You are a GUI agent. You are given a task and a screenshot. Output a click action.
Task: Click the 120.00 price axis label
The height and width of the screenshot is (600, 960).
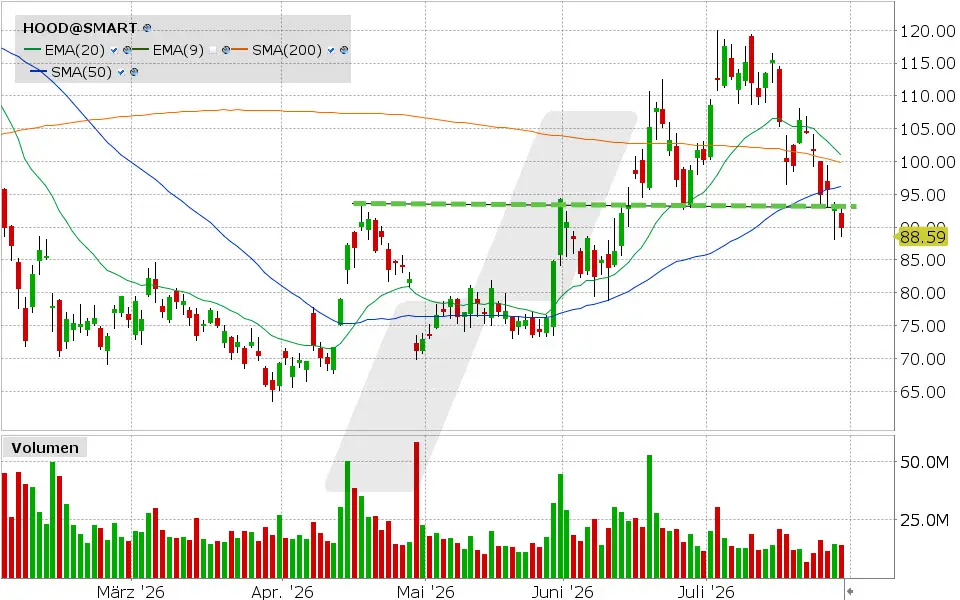pos(928,31)
